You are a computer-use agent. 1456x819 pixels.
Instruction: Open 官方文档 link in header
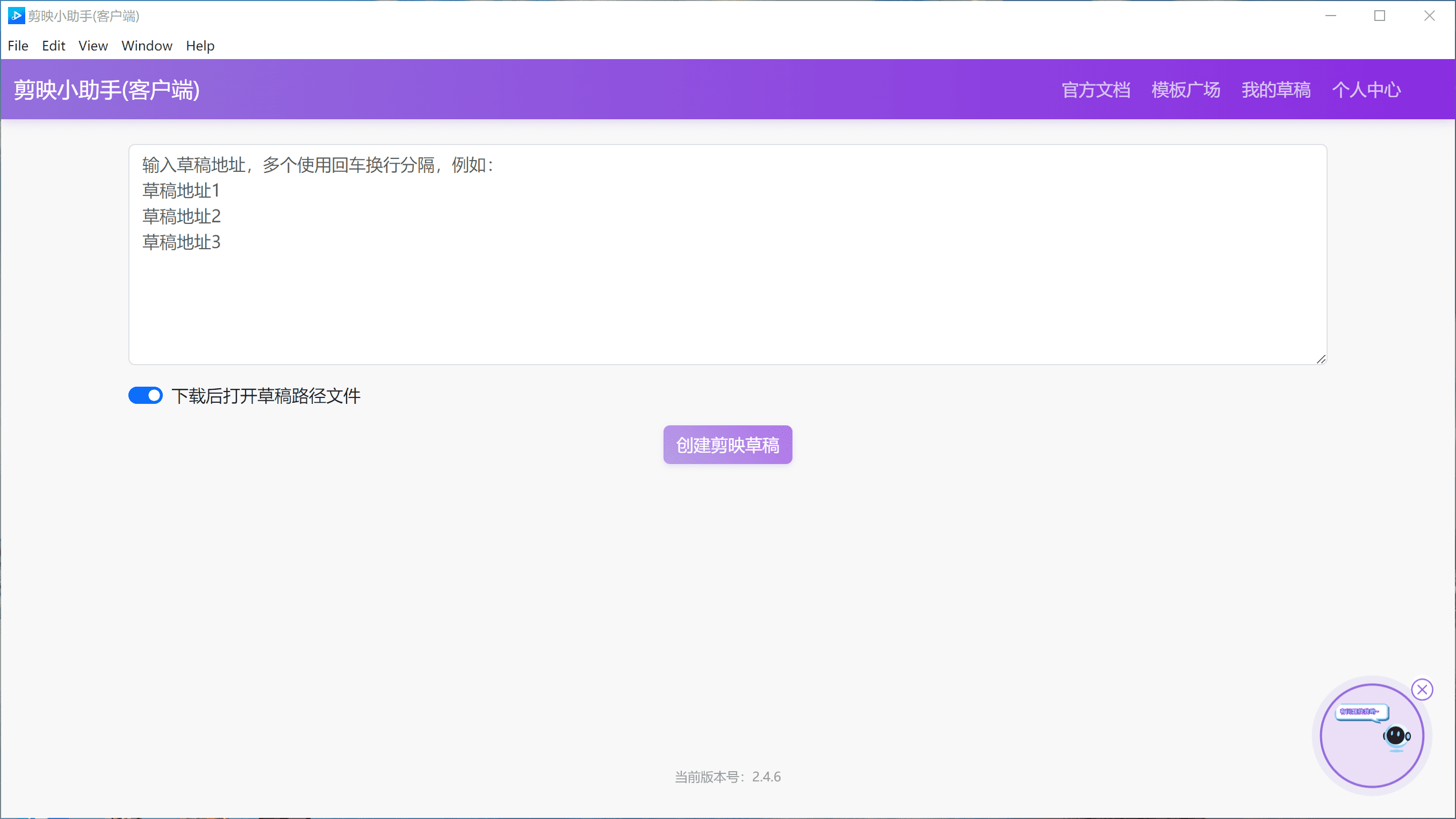click(1095, 90)
